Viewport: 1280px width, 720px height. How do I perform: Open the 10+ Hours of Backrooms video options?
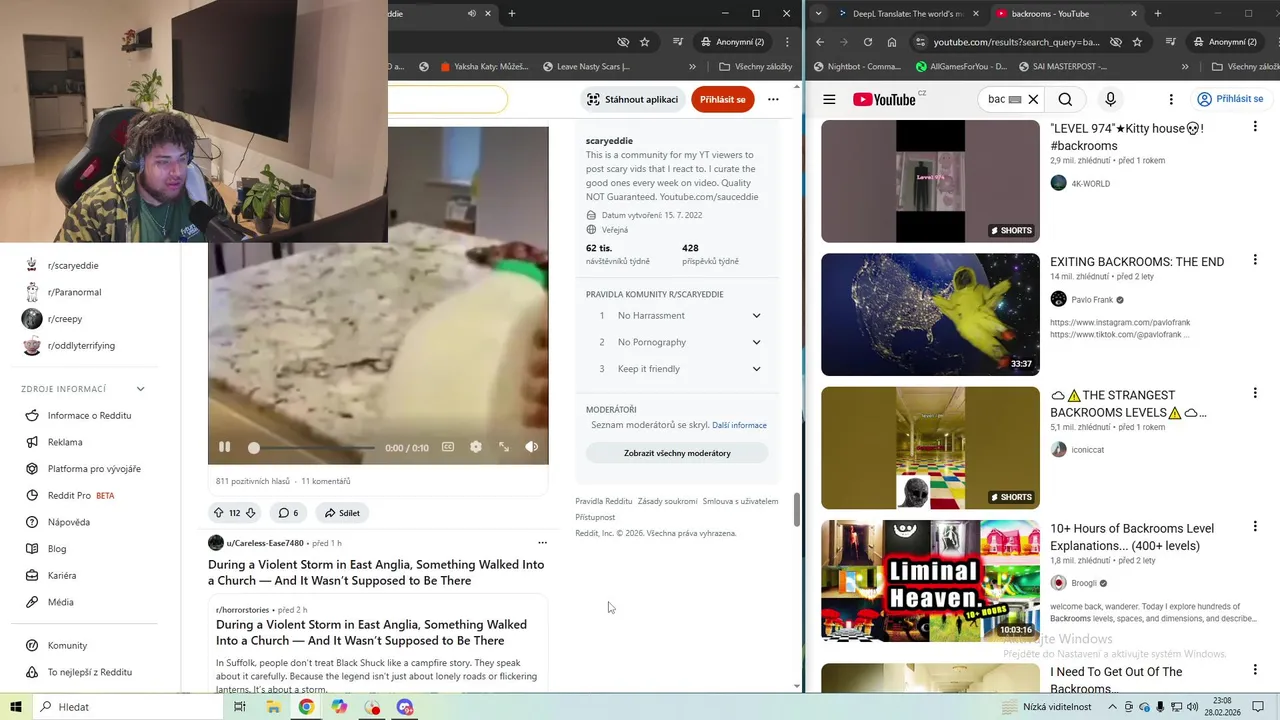[1255, 527]
